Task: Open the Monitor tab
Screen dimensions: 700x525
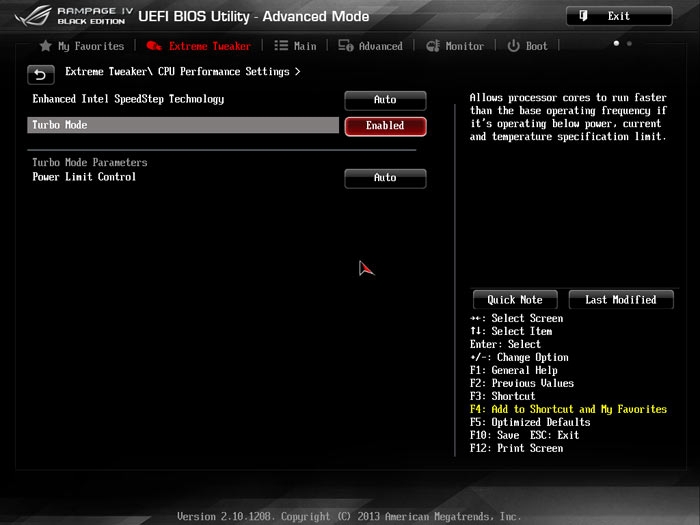Action: [x=464, y=46]
